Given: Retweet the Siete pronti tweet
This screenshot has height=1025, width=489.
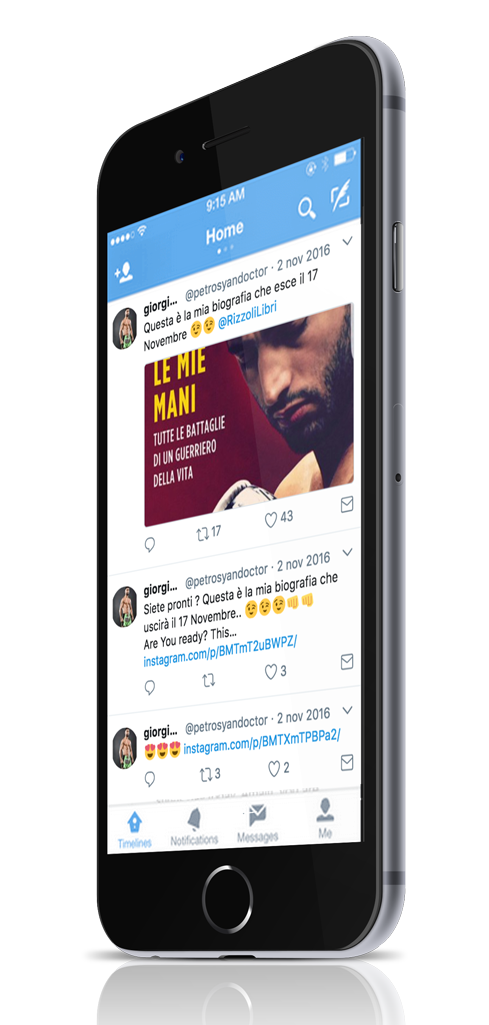Looking at the screenshot, I should [x=208, y=681].
